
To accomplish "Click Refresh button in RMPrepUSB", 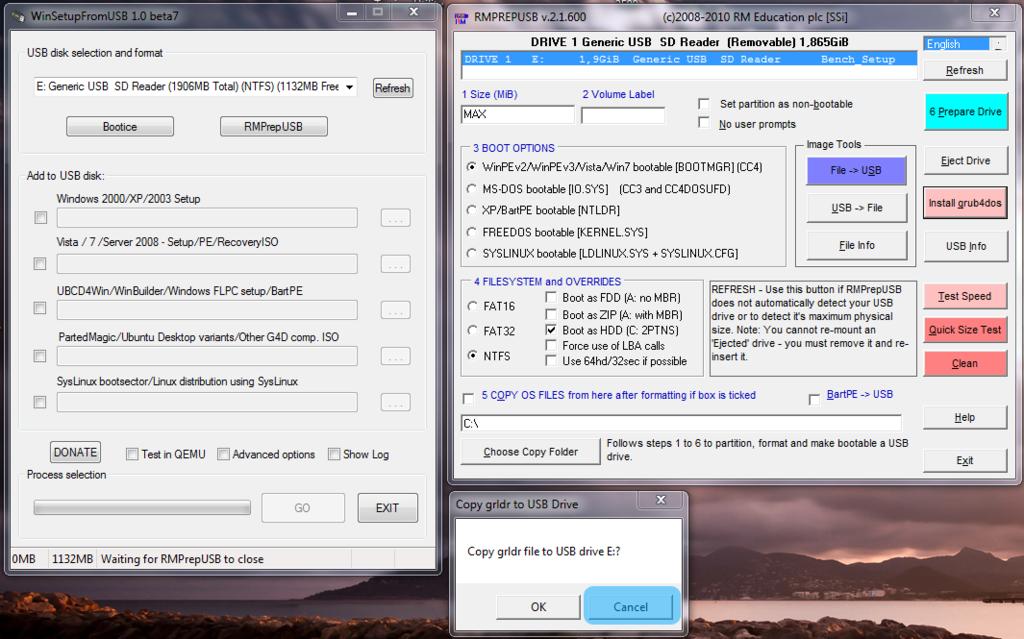I will point(965,70).
